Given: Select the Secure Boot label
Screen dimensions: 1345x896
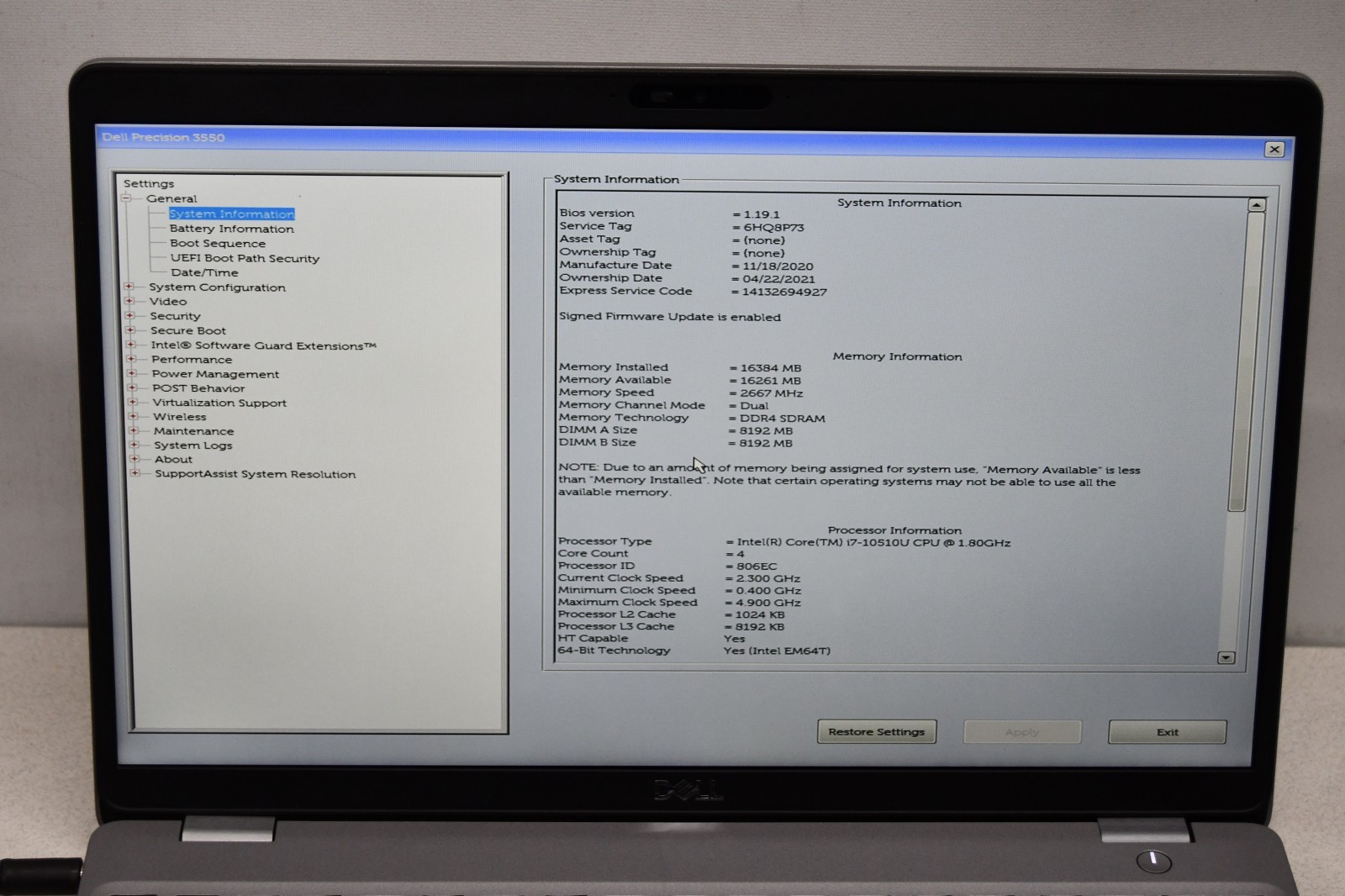Looking at the screenshot, I should [188, 330].
